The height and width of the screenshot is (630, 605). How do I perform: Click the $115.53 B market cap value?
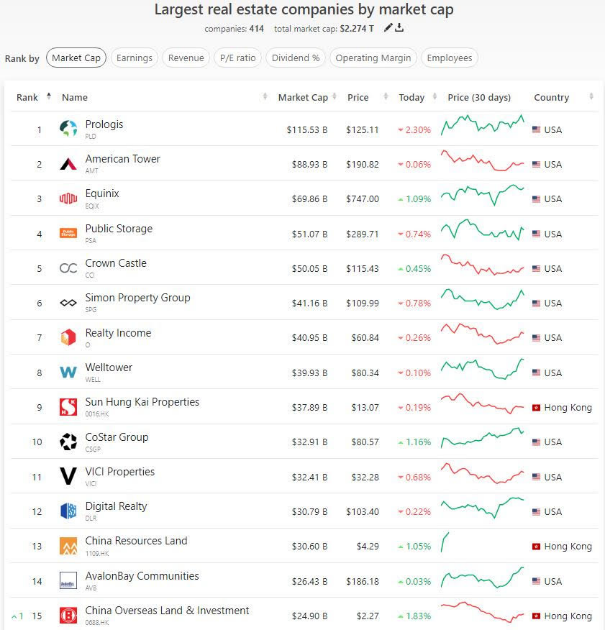point(307,130)
